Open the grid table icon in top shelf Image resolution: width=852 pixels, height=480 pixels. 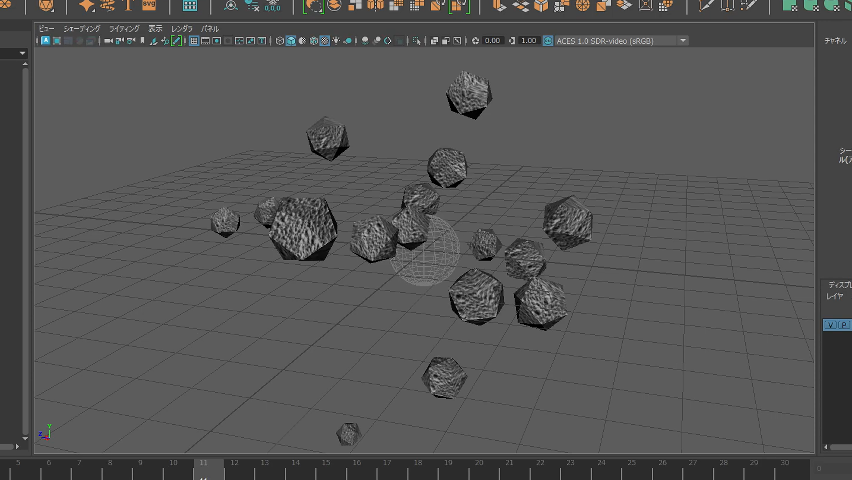(189, 5)
